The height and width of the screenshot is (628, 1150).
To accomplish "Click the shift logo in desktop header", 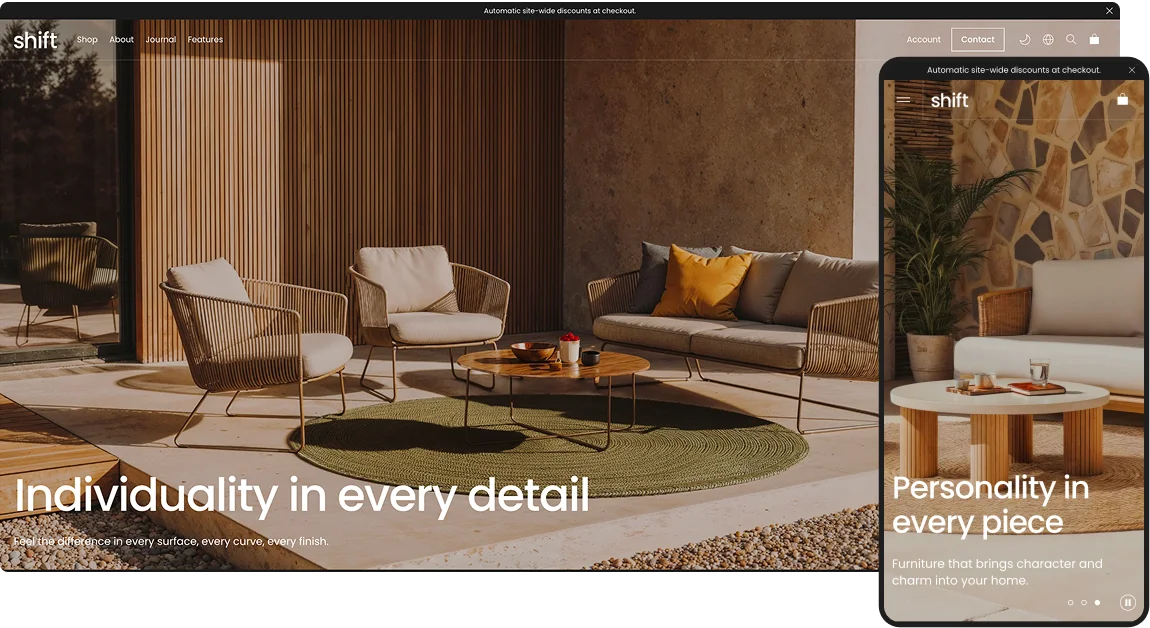I will click(36, 40).
